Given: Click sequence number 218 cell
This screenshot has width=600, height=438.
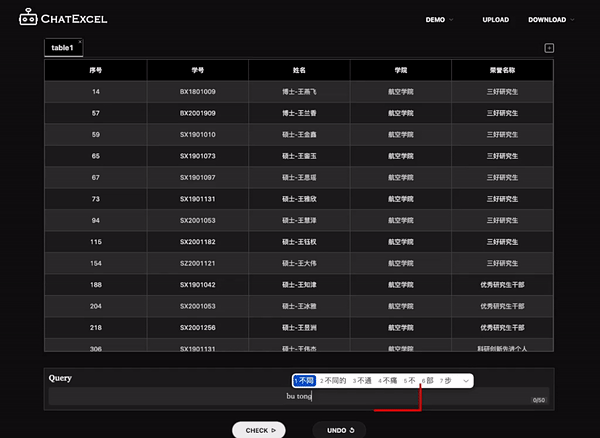Looking at the screenshot, I should (x=96, y=327).
